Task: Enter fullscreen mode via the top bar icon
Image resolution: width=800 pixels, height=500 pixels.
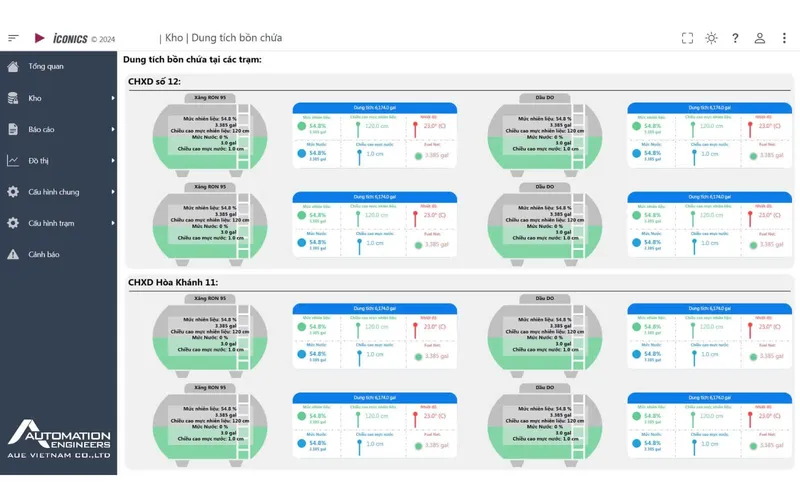Action: pos(687,38)
